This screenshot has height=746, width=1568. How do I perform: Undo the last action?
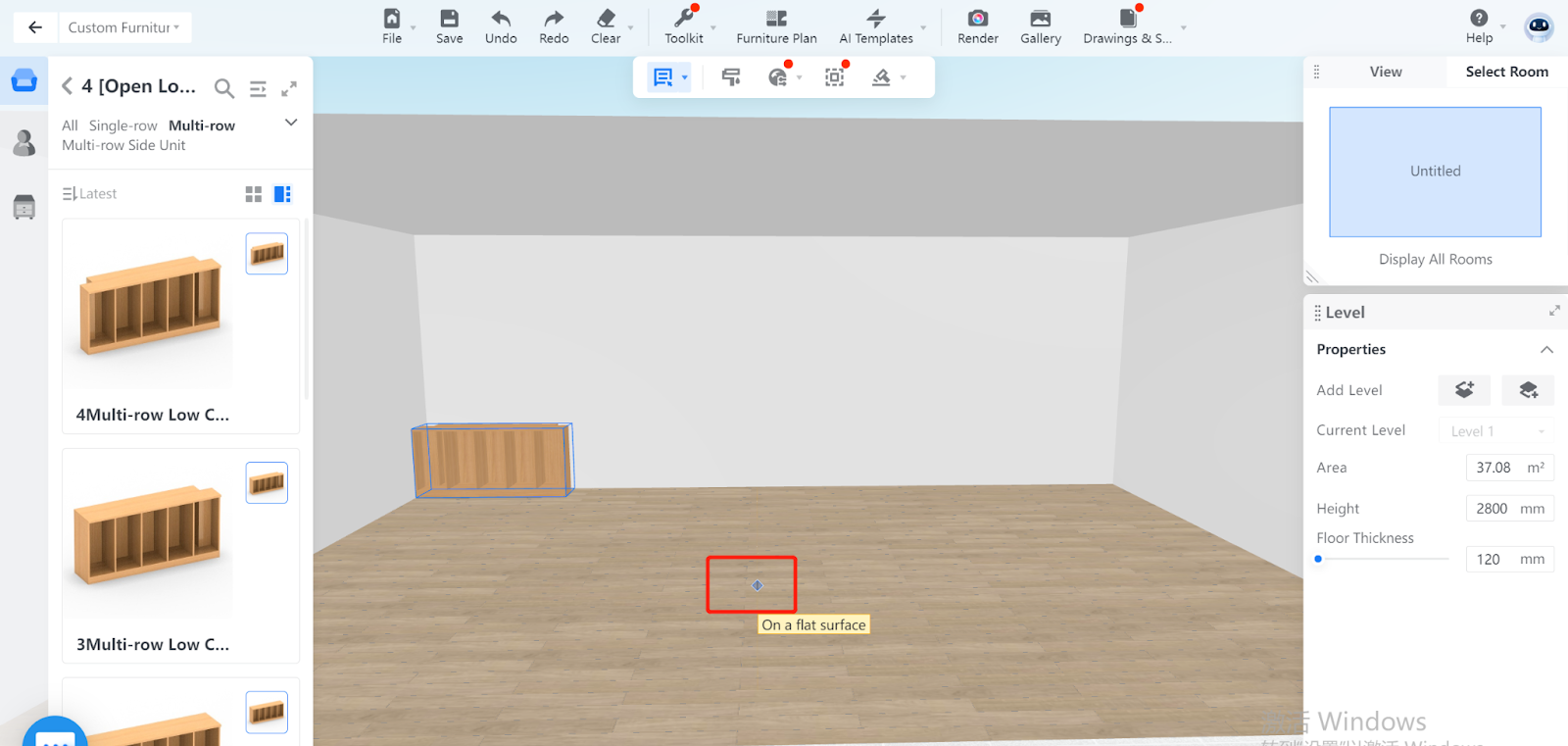(501, 26)
